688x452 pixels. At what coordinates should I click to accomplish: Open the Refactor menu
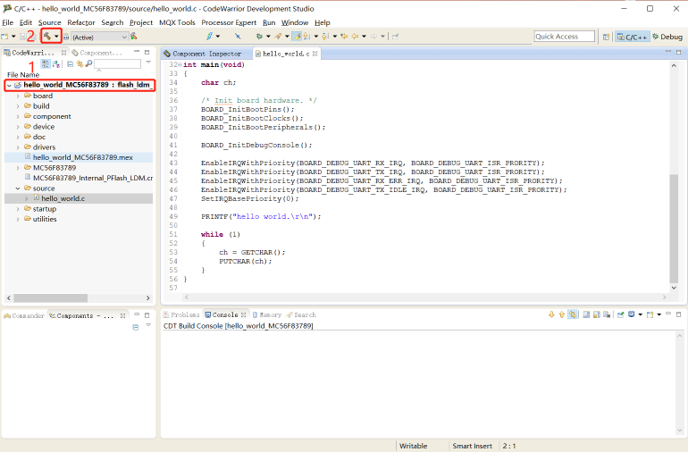click(x=81, y=22)
